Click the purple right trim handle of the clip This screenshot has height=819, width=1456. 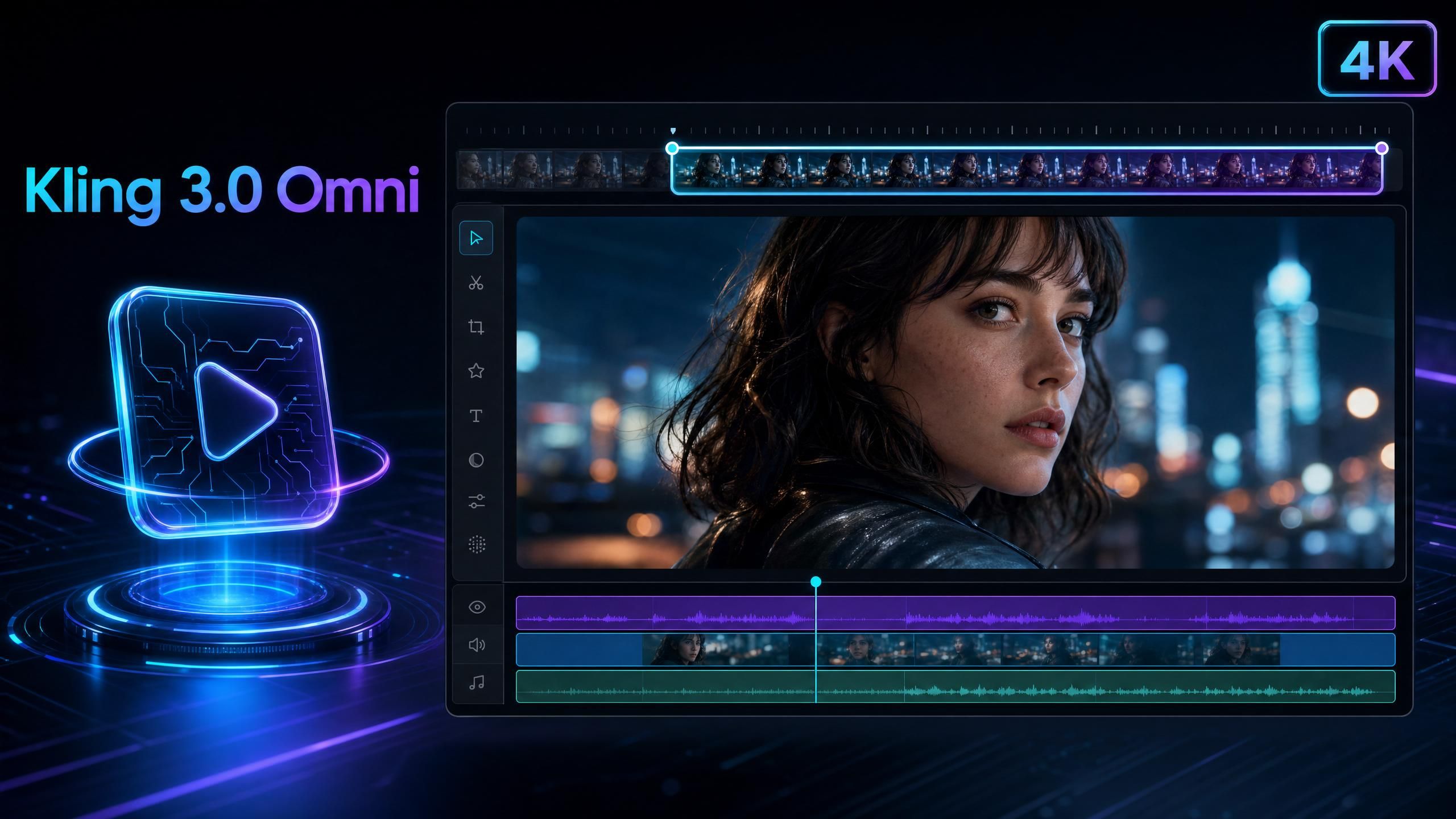1381,148
